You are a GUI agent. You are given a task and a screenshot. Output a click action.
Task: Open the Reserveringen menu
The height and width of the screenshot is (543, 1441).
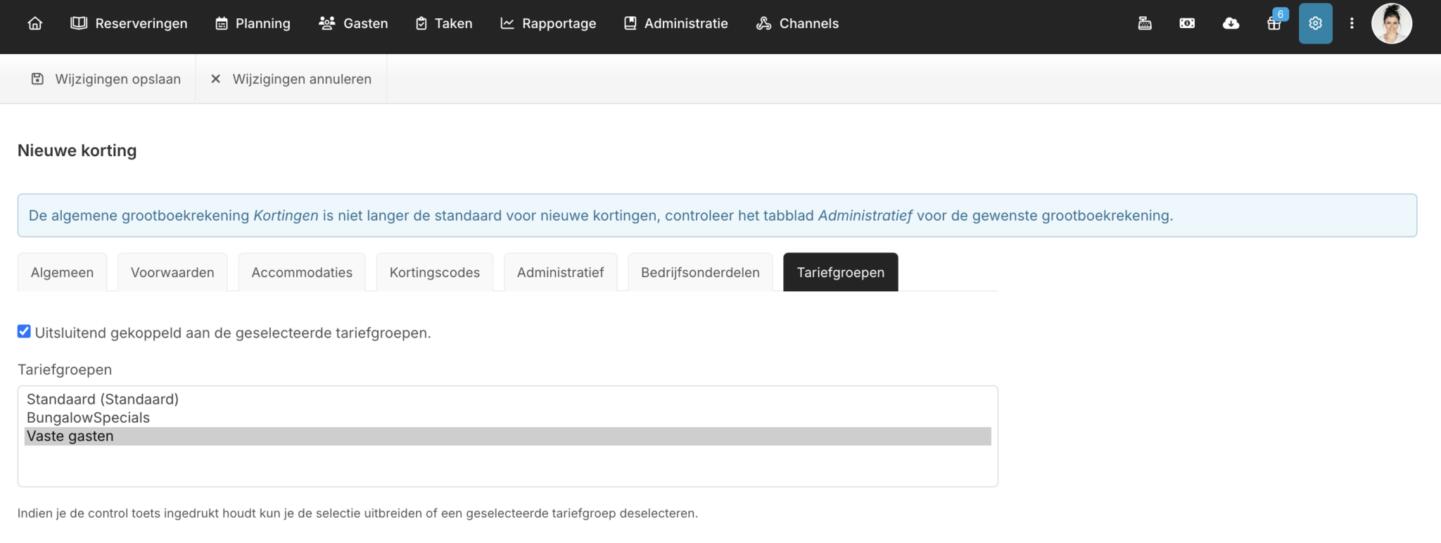pyautogui.click(x=129, y=23)
